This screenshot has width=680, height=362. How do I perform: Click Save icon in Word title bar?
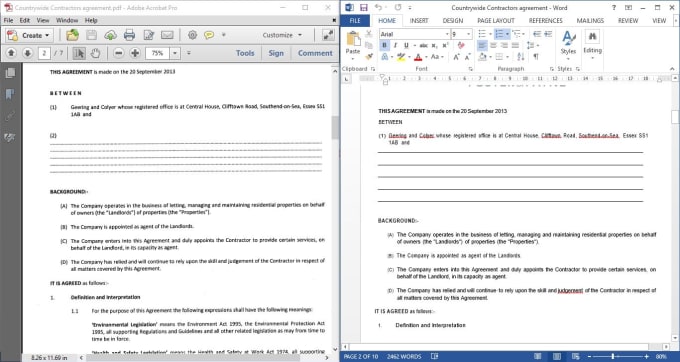[x=363, y=7]
